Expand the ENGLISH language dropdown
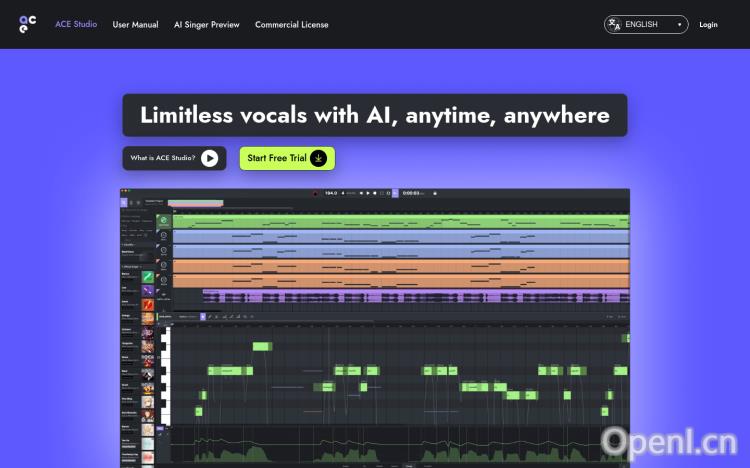The height and width of the screenshot is (468, 750). coord(647,24)
